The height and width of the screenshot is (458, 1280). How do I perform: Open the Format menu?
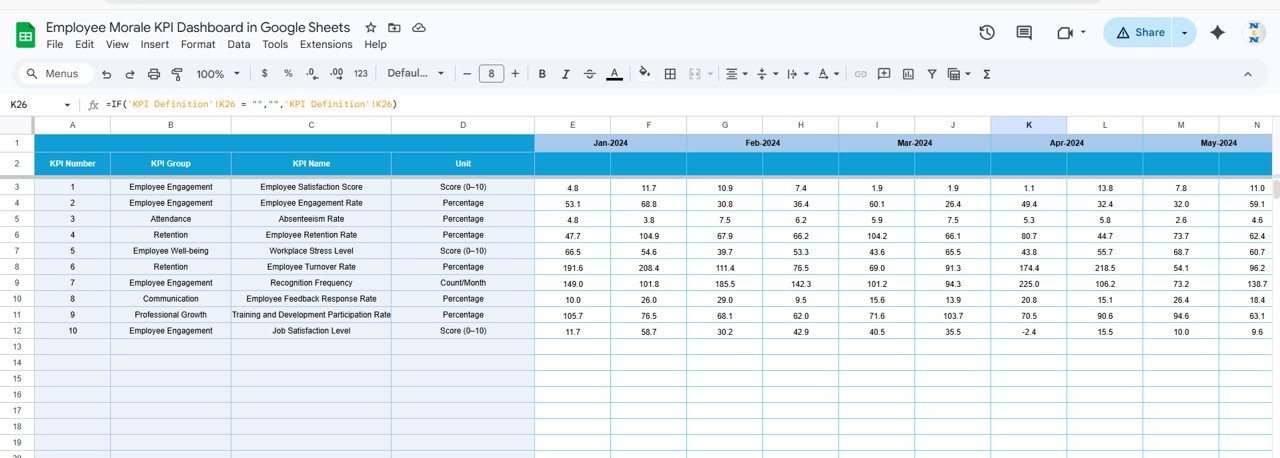[198, 45]
